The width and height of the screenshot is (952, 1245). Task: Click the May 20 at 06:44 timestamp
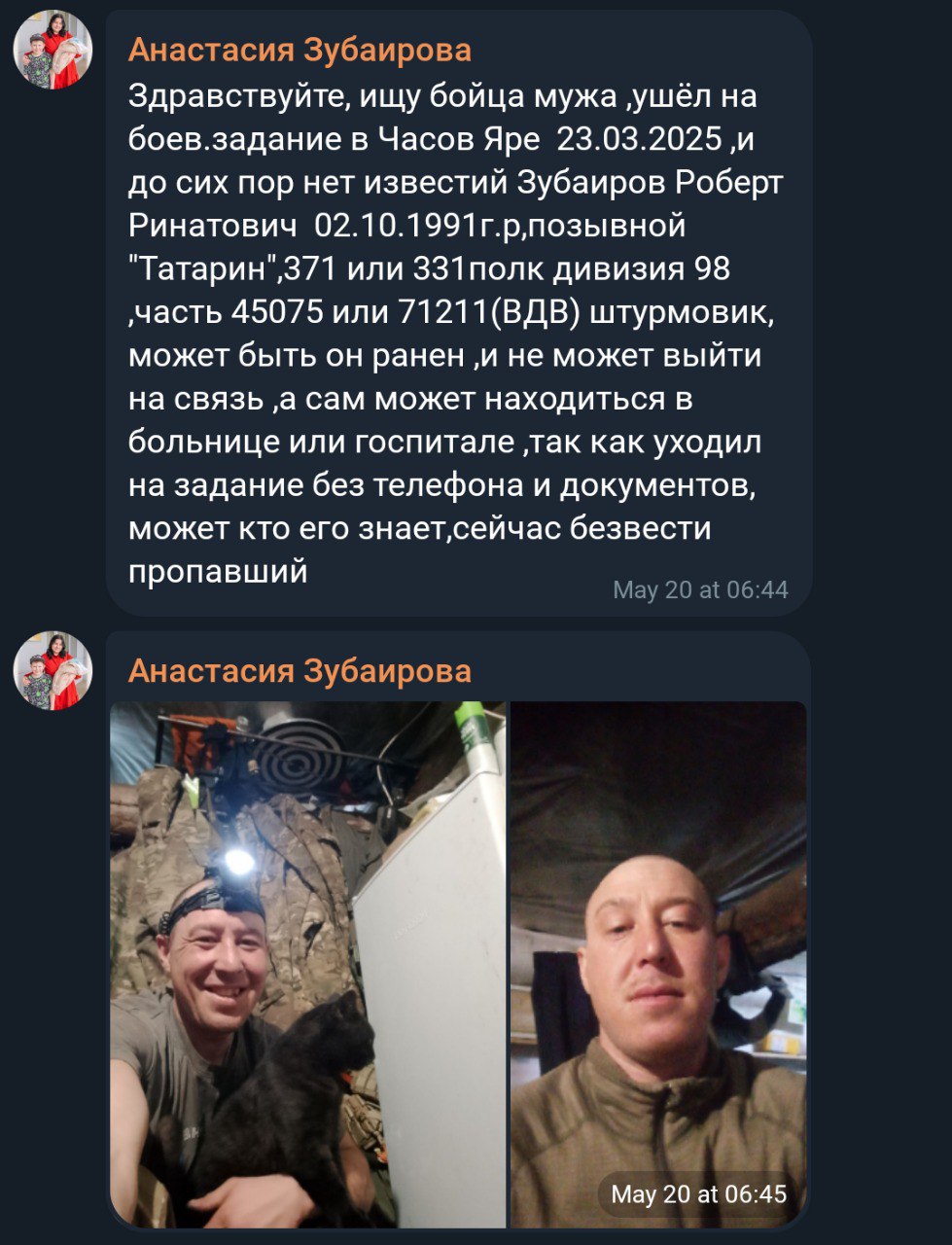click(700, 589)
